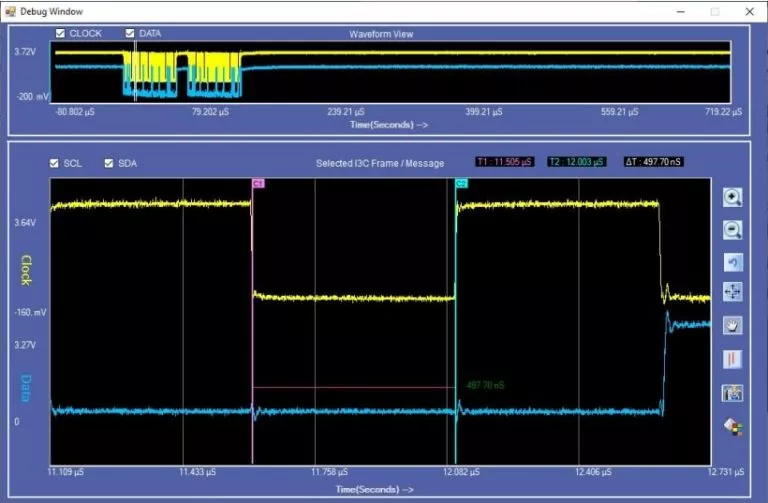768x503 pixels.
Task: Click the T1 time readout box
Action: (x=505, y=162)
